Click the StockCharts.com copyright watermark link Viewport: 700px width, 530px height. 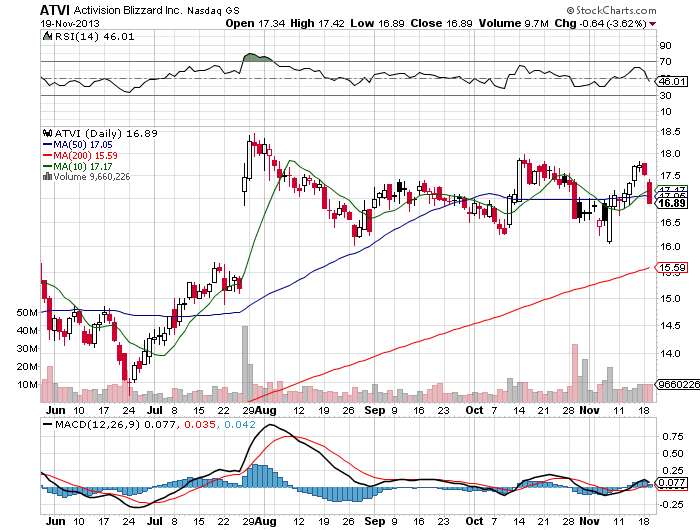pos(611,10)
